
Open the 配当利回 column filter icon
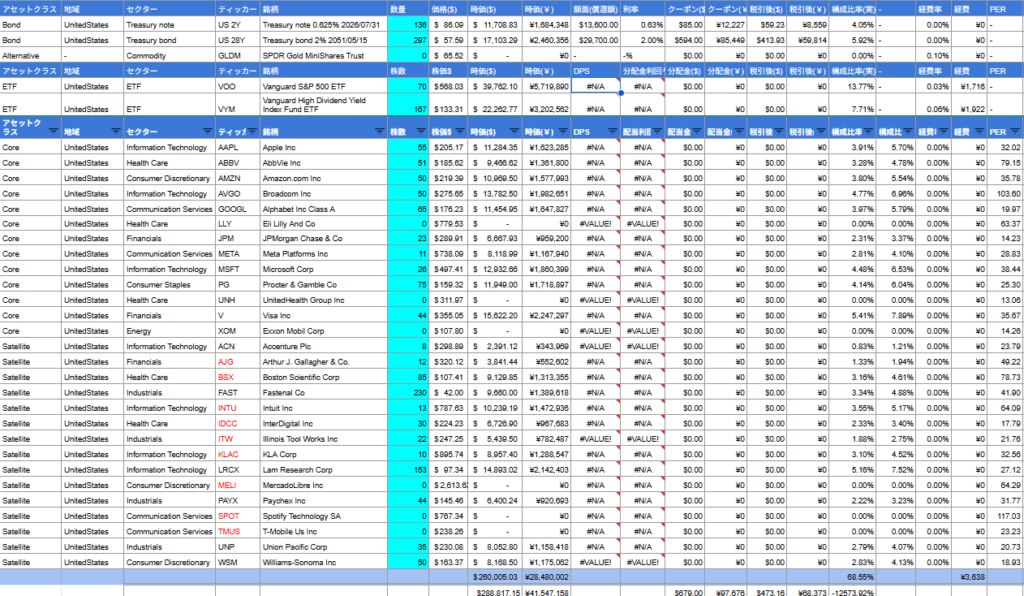pos(657,131)
